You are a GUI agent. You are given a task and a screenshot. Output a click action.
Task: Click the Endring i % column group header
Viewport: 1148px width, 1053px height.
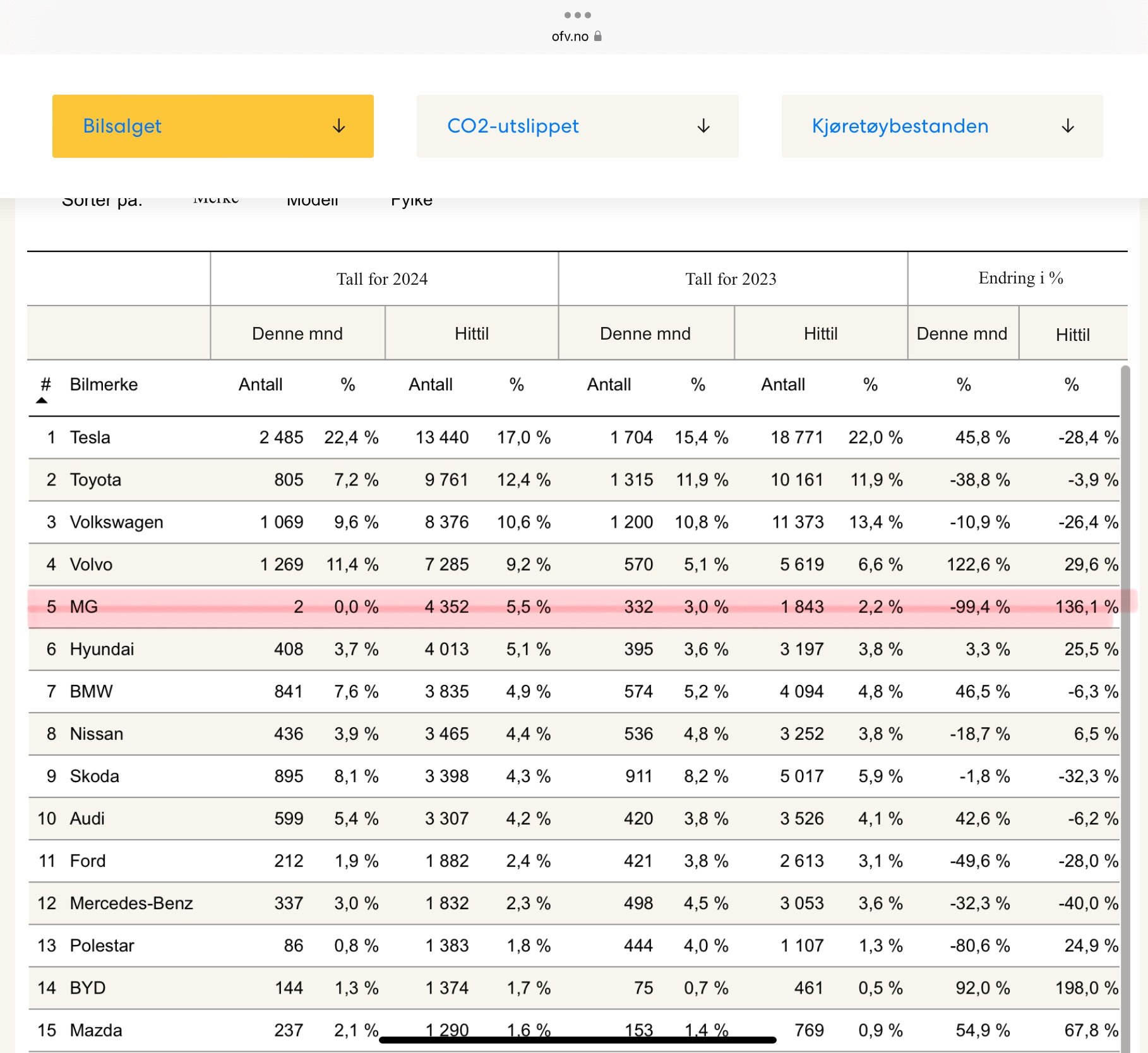pos(1020,278)
